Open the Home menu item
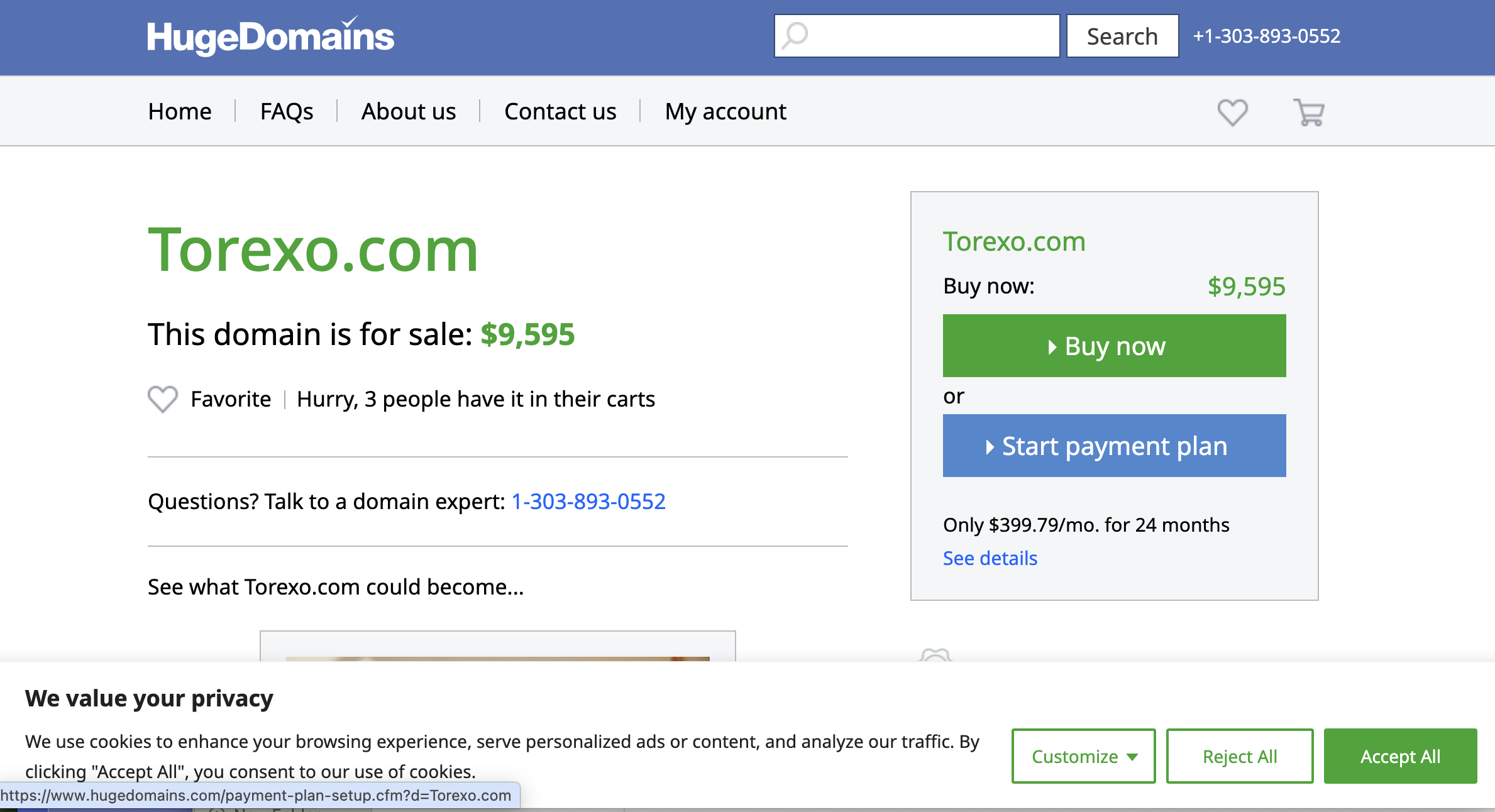 180,111
